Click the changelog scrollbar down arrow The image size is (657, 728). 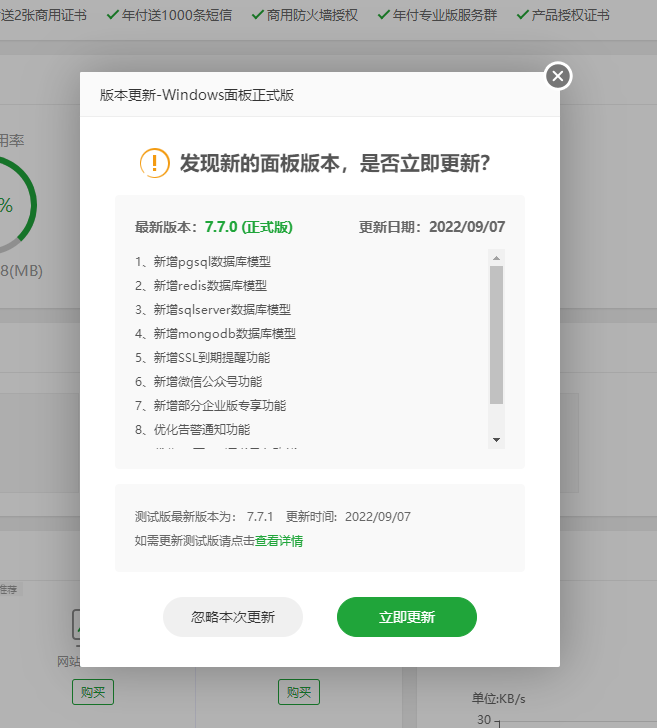coord(496,440)
